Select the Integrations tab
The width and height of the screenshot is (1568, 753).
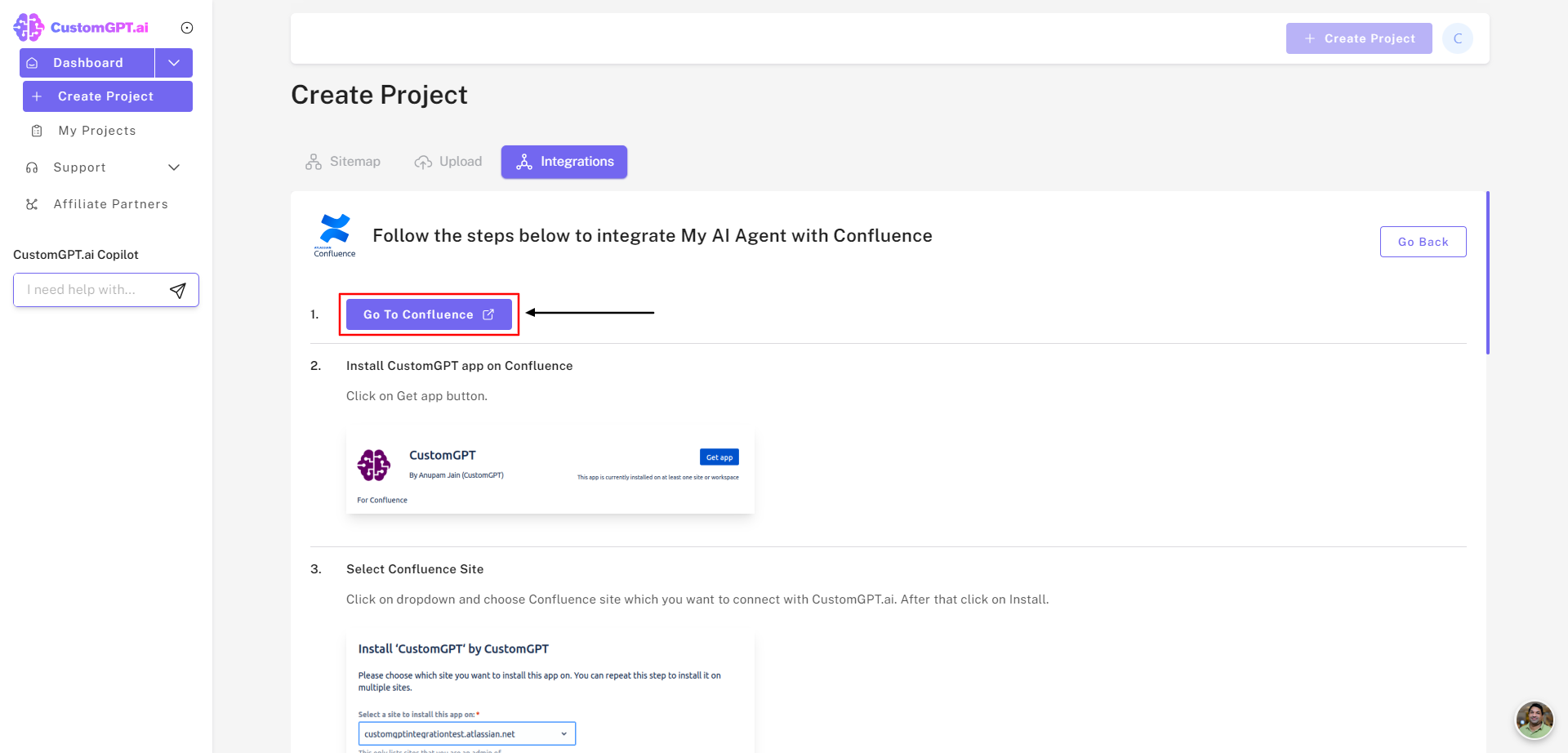[x=564, y=162]
